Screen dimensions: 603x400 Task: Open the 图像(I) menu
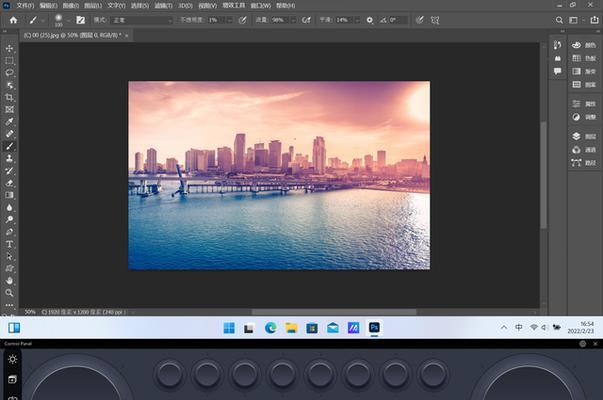71,5
